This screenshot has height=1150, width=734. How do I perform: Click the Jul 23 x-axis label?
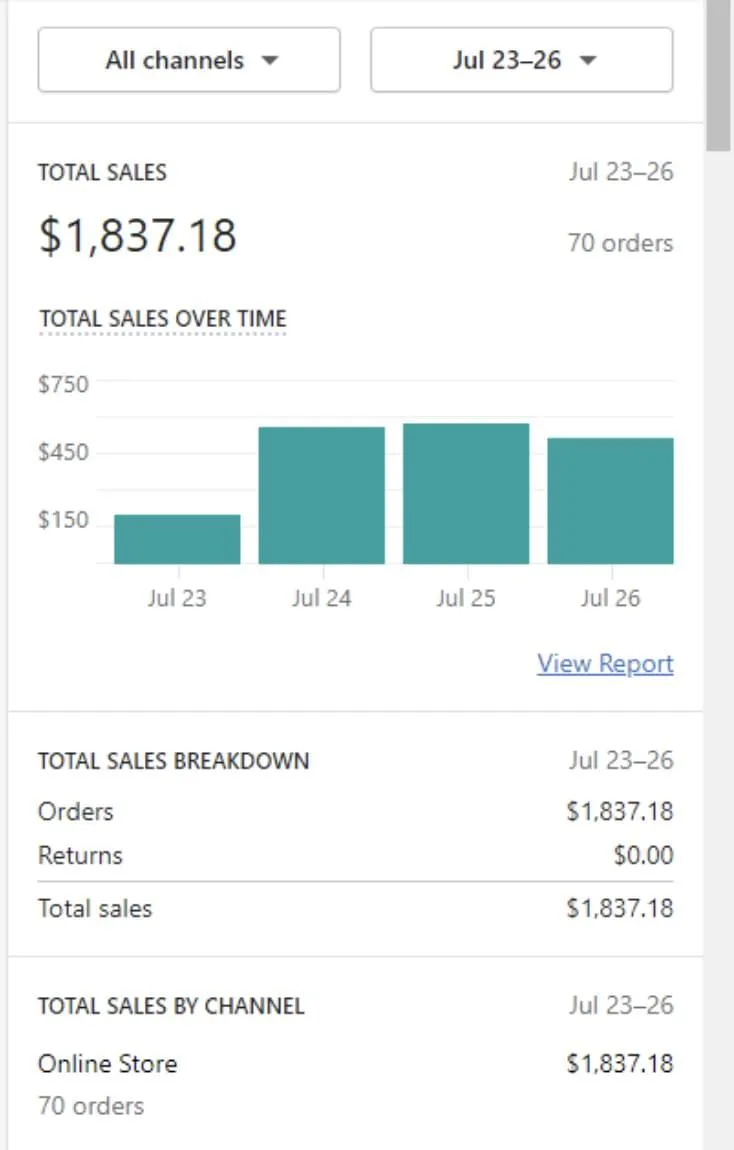[x=177, y=599]
